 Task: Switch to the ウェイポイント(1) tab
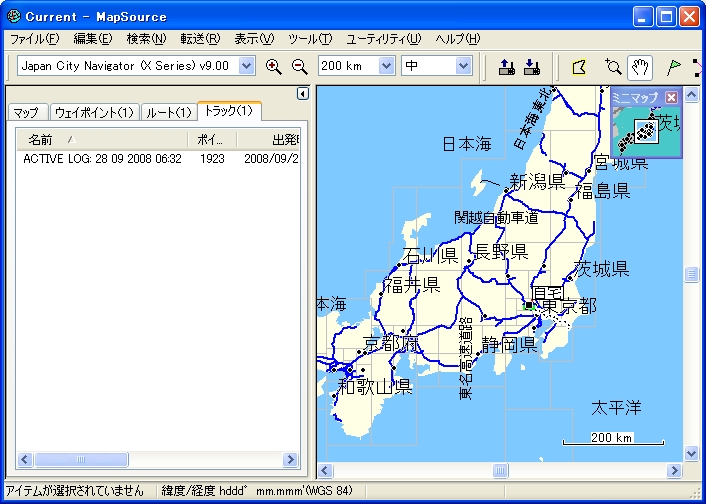[x=94, y=112]
